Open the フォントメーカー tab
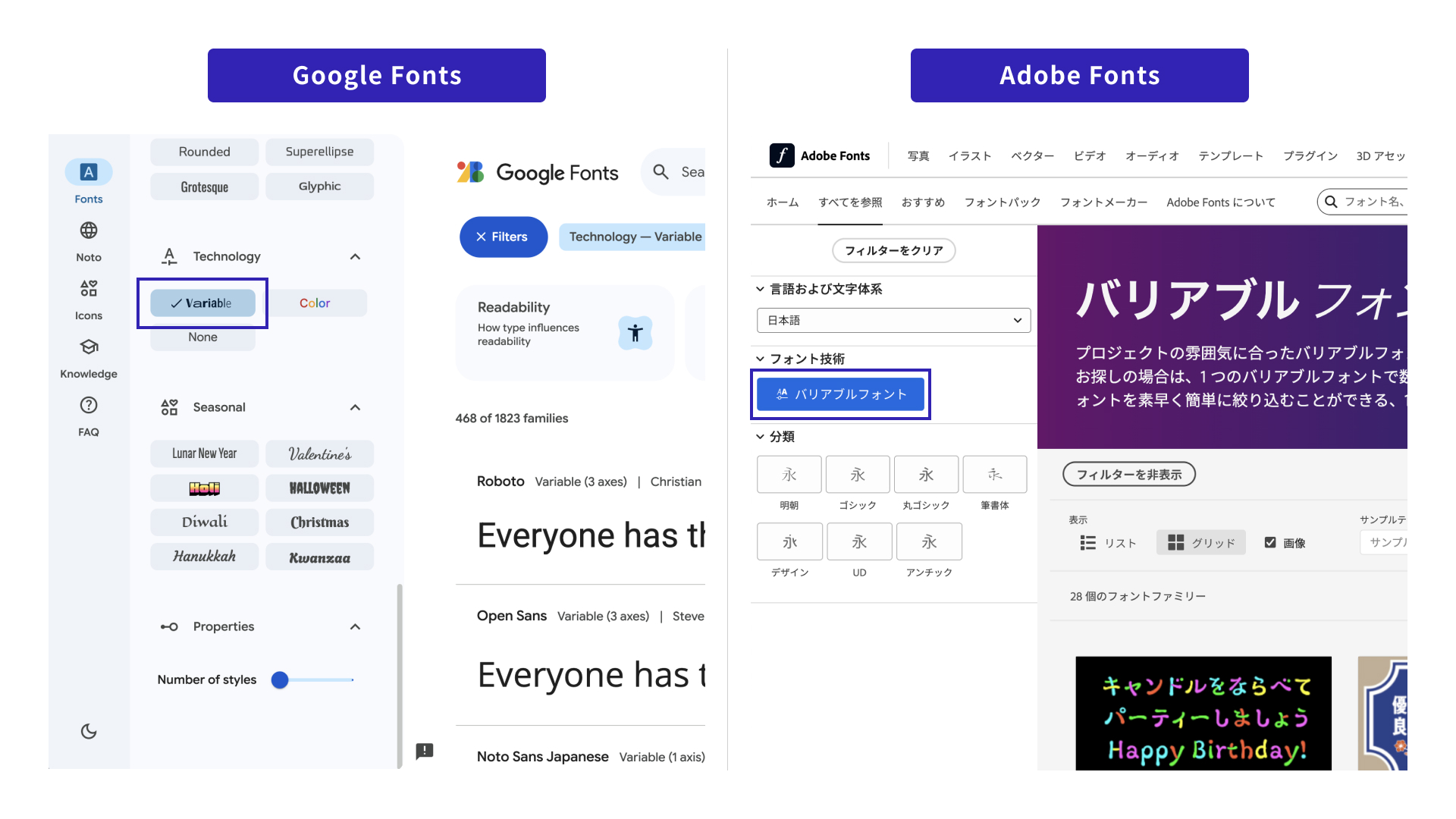This screenshot has height=819, width=1456. pos(1103,202)
